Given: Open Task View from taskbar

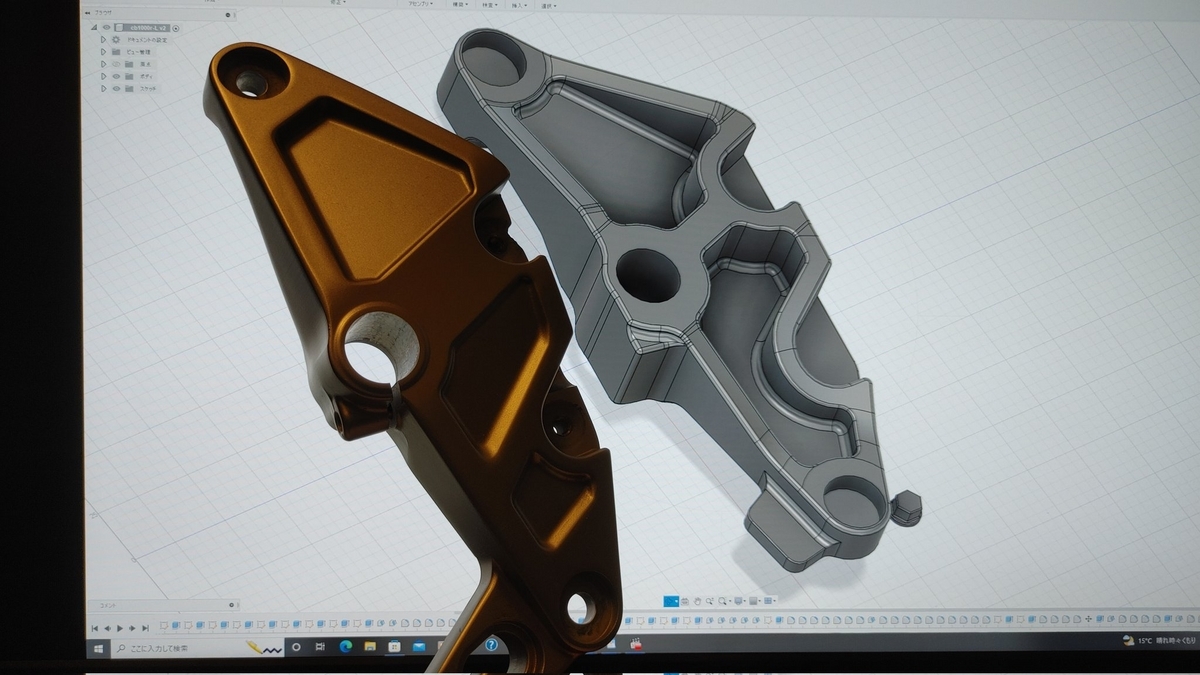Looking at the screenshot, I should 320,647.
